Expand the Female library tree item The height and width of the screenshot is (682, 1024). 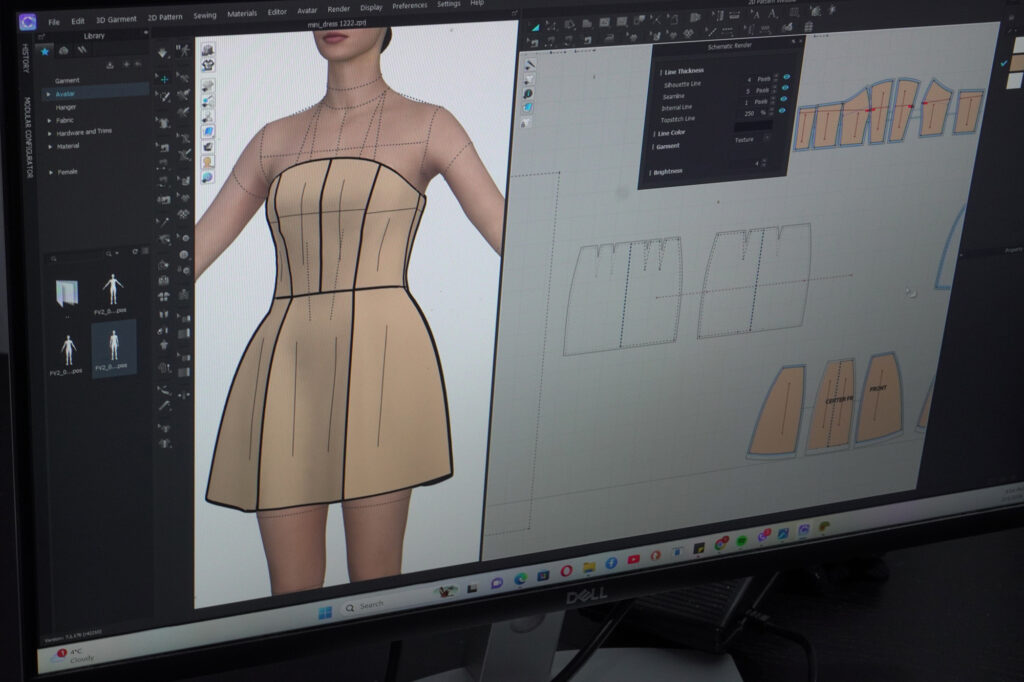[x=51, y=172]
